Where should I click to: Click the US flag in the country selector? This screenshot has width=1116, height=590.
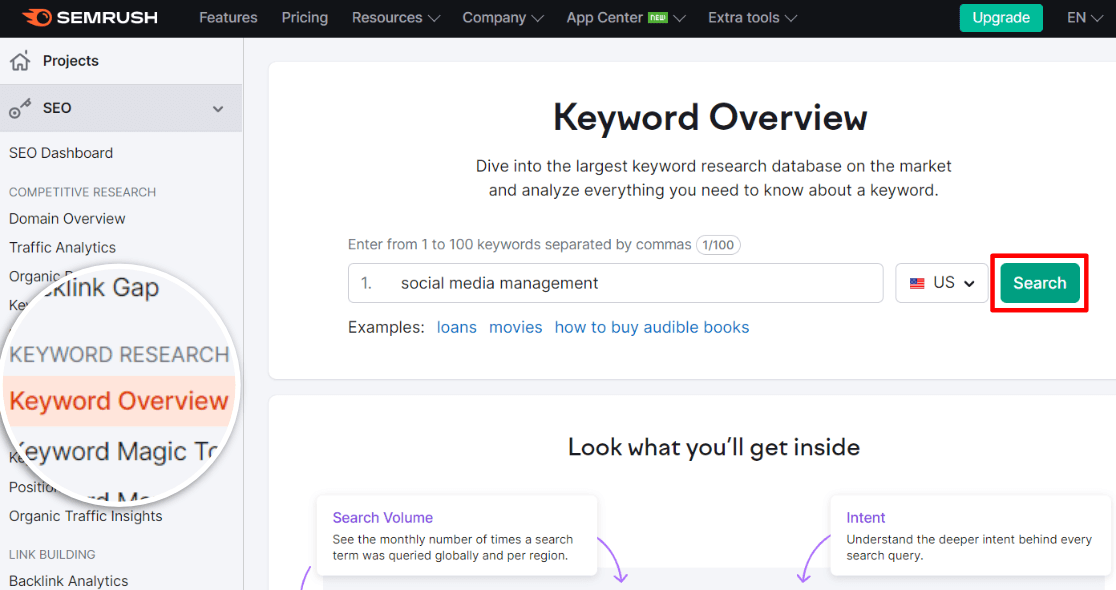pos(919,283)
